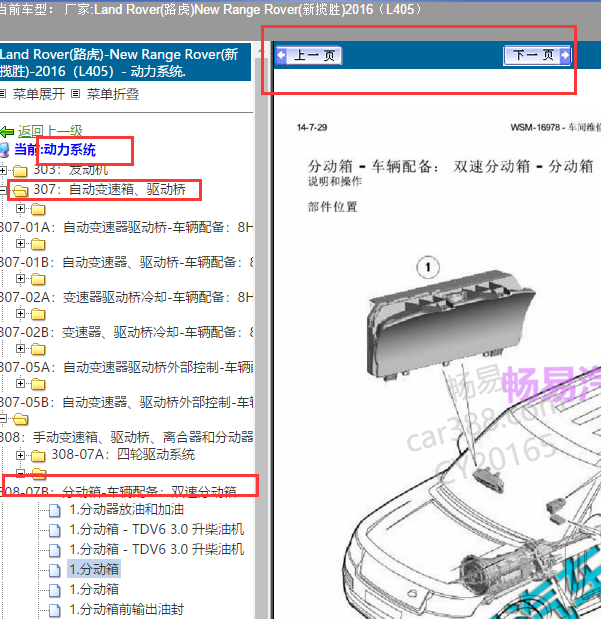The width and height of the screenshot is (601, 619).
Task: Open 307-02A 变速器驱动桥冷却 entry
Action: [x=126, y=297]
